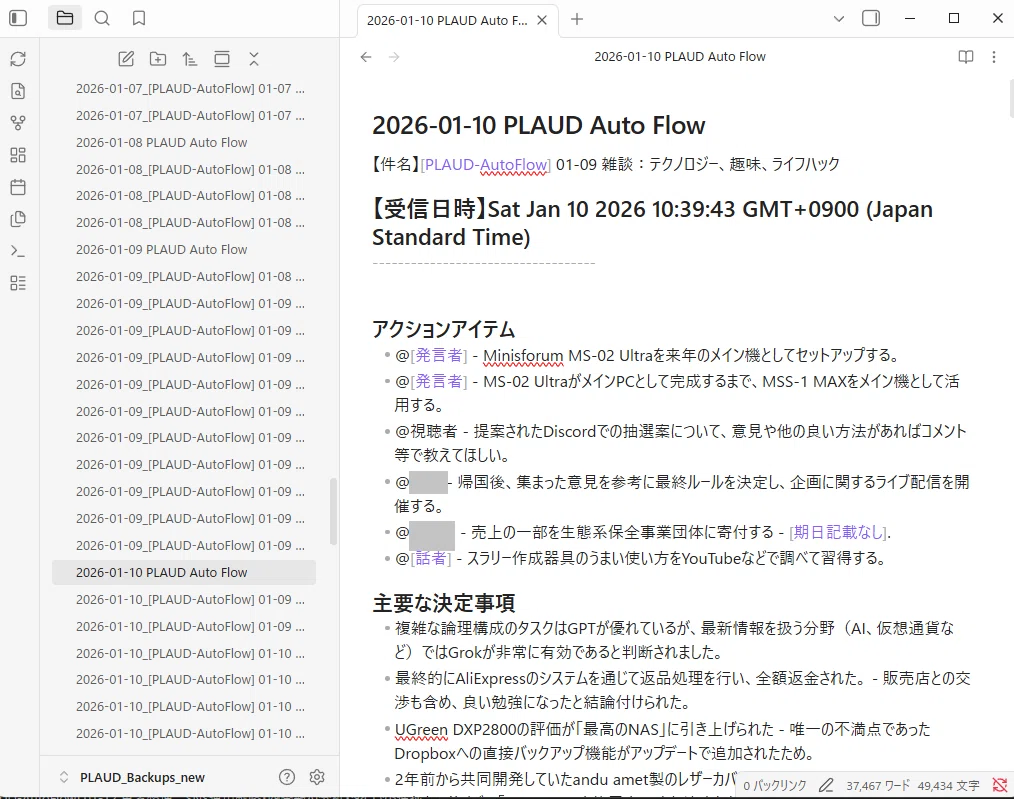Click the 0 バックリンク status item
Screen dimensions: 1014x799
click(x=775, y=786)
